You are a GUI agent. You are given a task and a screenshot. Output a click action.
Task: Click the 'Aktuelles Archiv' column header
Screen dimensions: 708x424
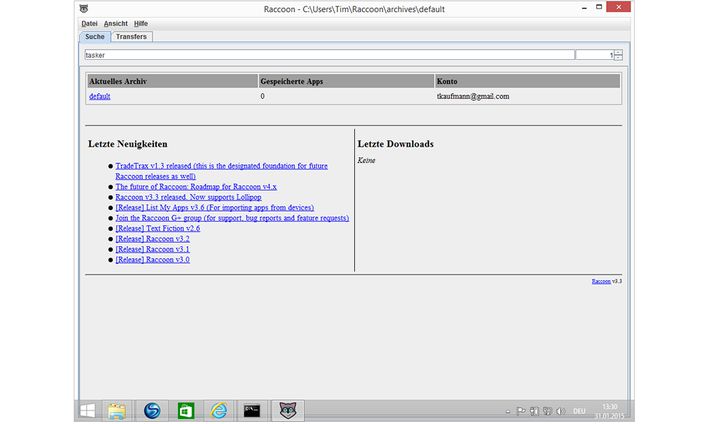[x=172, y=81]
